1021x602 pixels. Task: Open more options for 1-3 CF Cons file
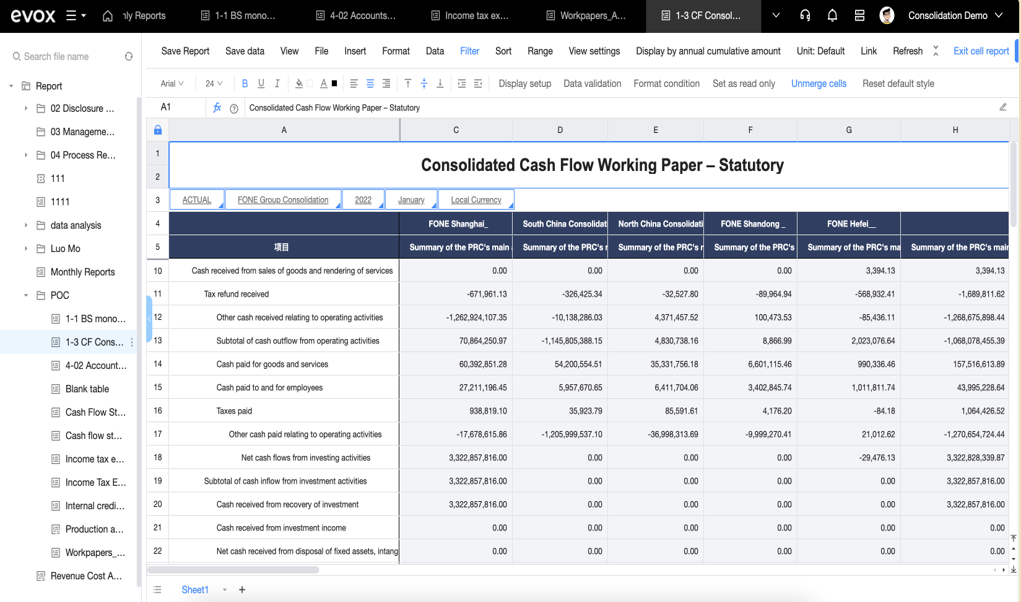132,342
